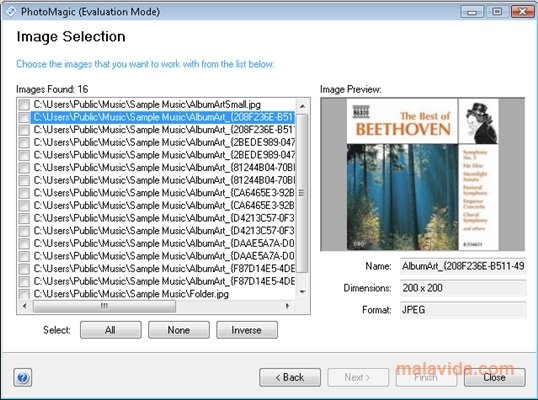Screen dimensions: 538x400
Task: Click the horizontal scroll left arrow
Action: click(24, 306)
